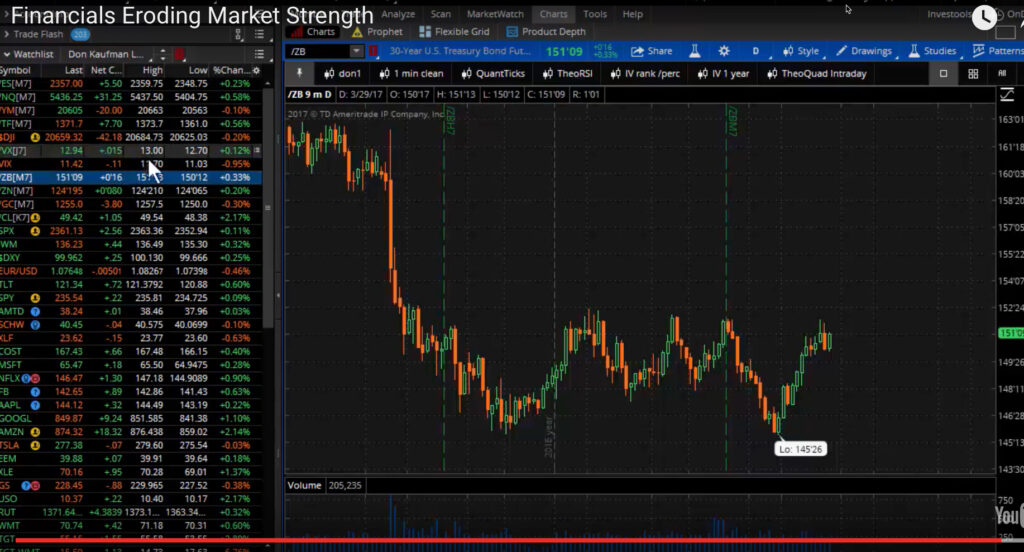1024x552 pixels.
Task: Sort watchlist by Last column
Action: pos(73,70)
